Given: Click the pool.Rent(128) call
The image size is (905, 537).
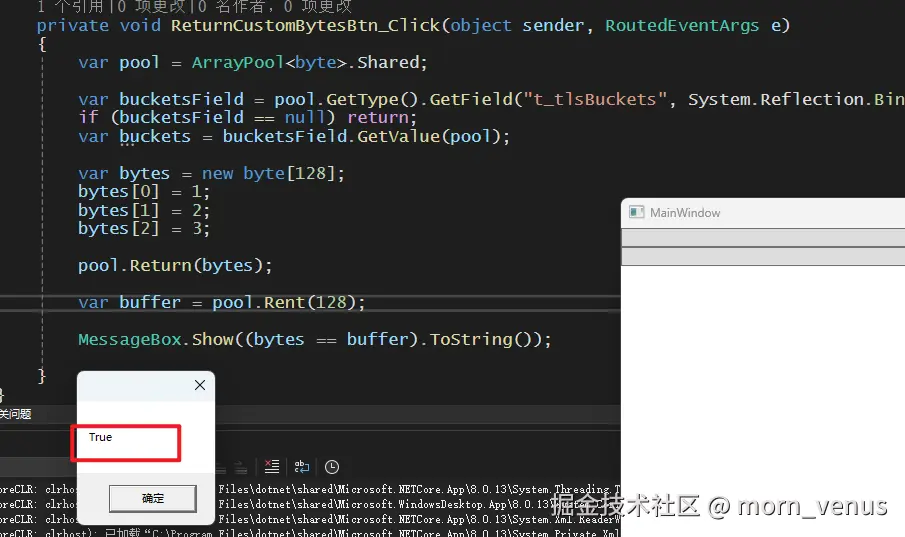Looking at the screenshot, I should (x=283, y=303).
